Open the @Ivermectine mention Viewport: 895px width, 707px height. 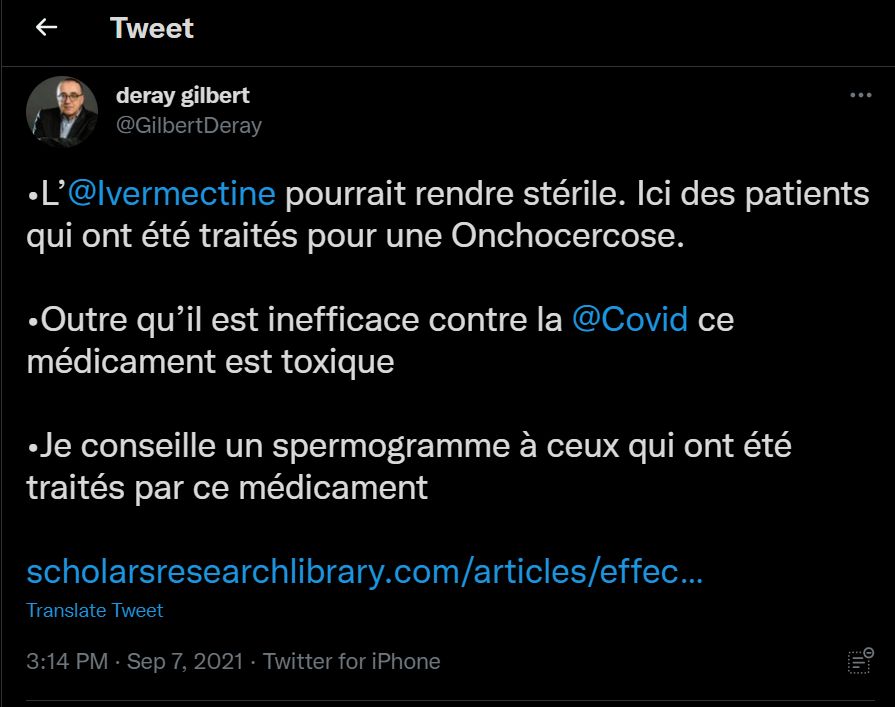click(172, 193)
